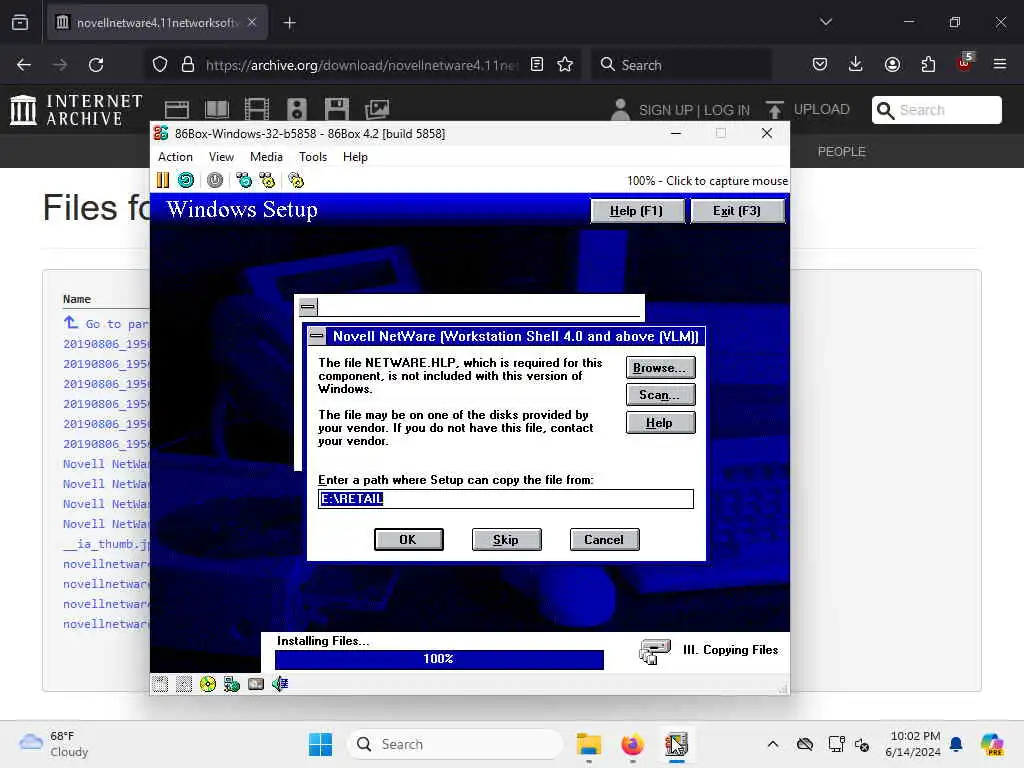Viewport: 1024px width, 768px height.
Task: Open the 86Box Tools menu
Action: click(x=313, y=157)
